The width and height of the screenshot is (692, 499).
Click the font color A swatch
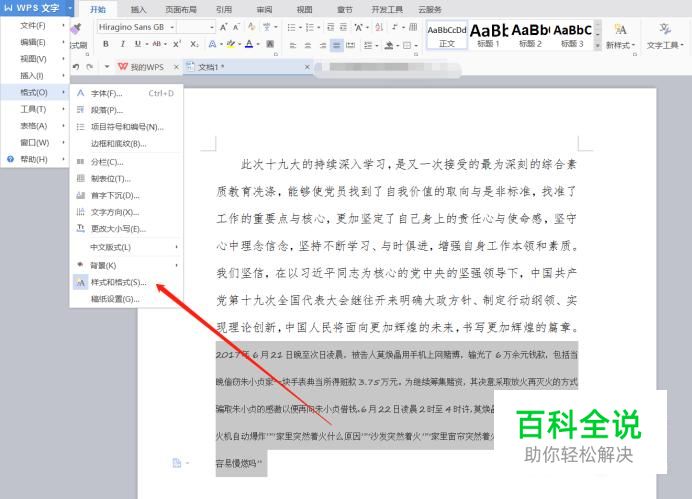point(249,44)
